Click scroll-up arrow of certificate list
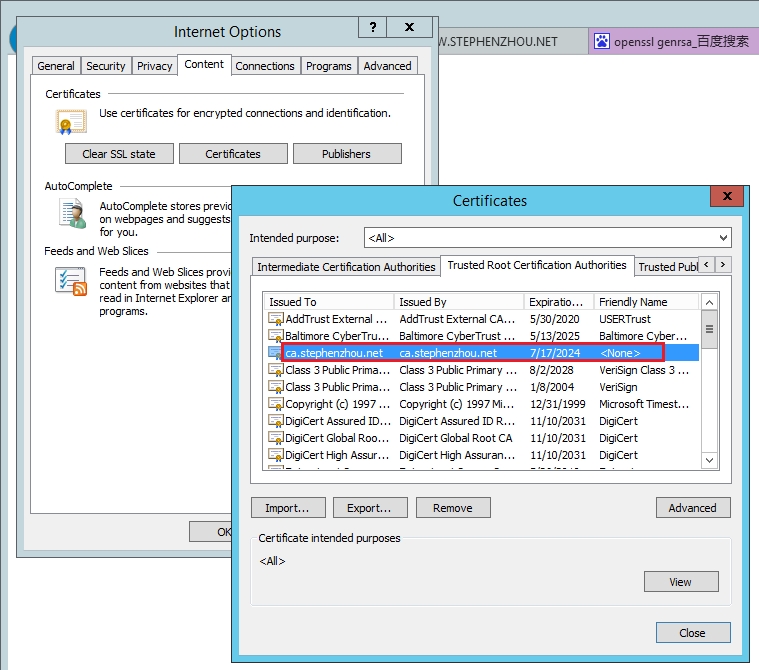 click(709, 303)
